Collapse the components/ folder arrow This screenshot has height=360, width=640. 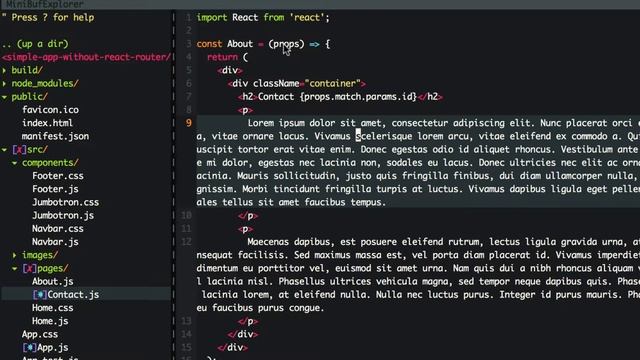pos(15,163)
